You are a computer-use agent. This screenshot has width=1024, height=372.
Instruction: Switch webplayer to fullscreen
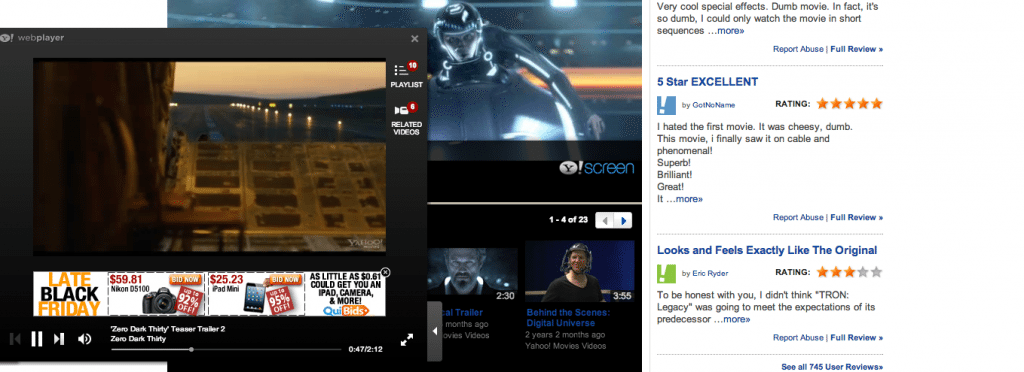(407, 339)
